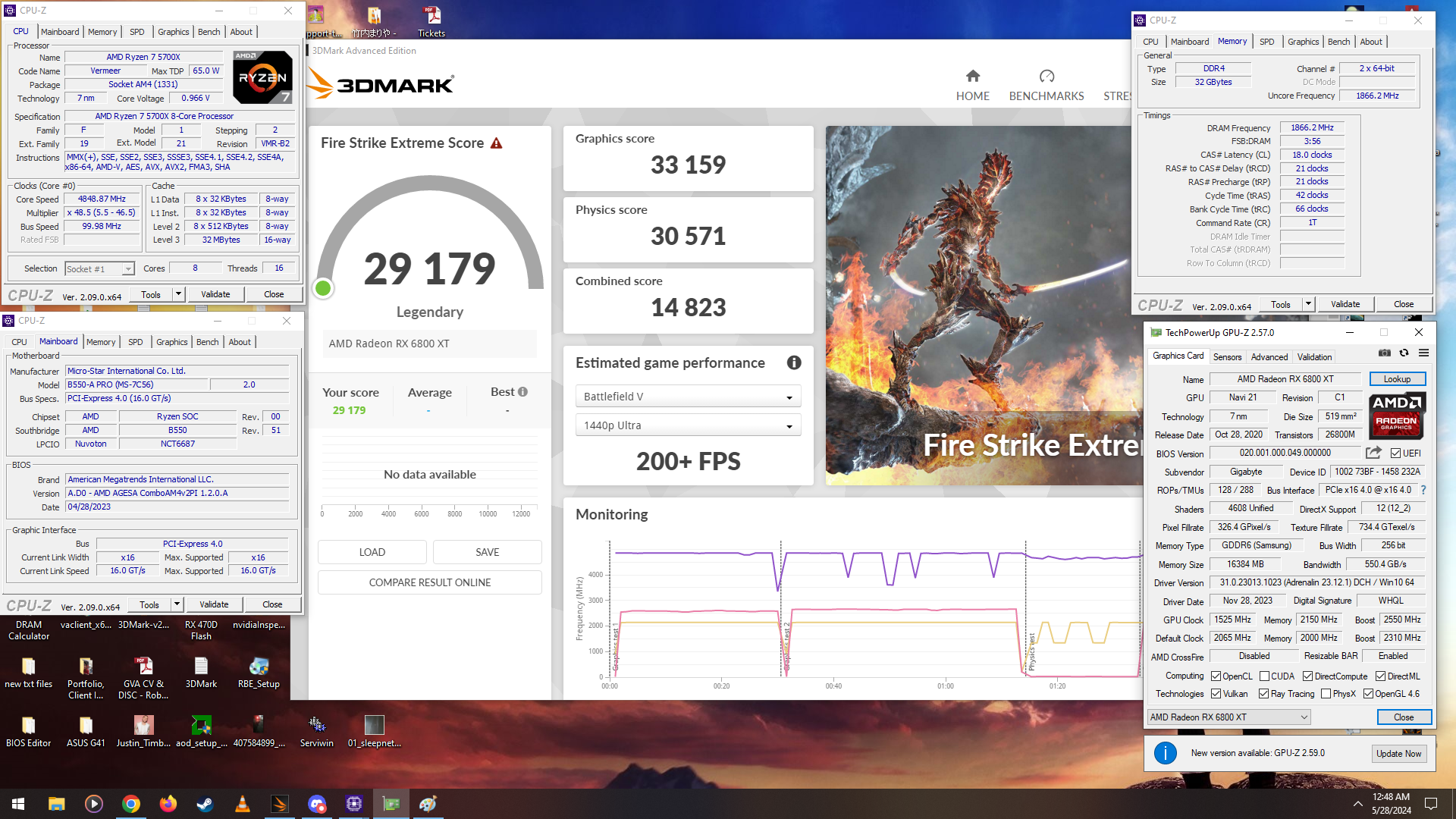
Task: Toggle the CUDA checkbox
Action: pyautogui.click(x=1264, y=676)
